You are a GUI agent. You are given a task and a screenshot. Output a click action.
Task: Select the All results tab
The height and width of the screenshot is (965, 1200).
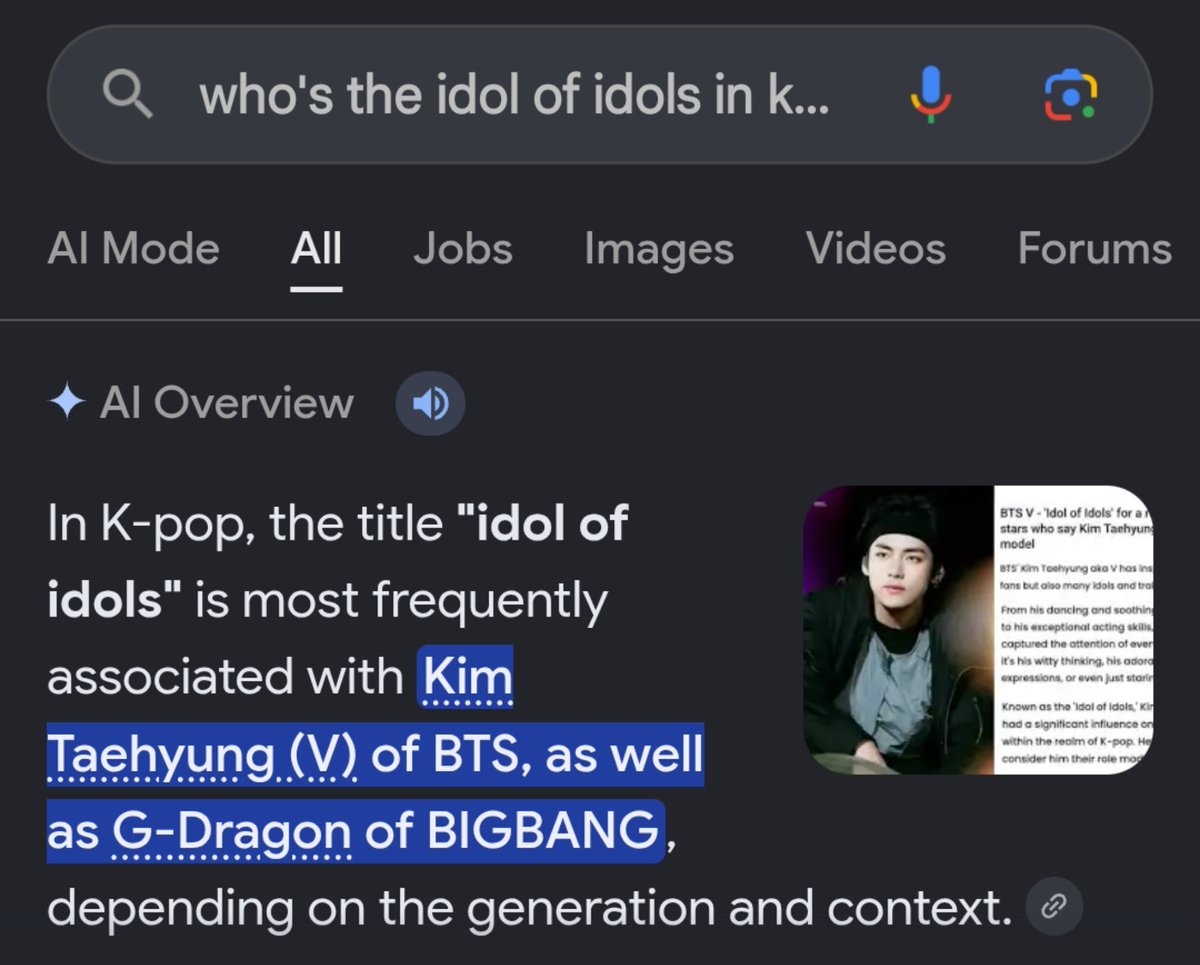[x=316, y=249]
